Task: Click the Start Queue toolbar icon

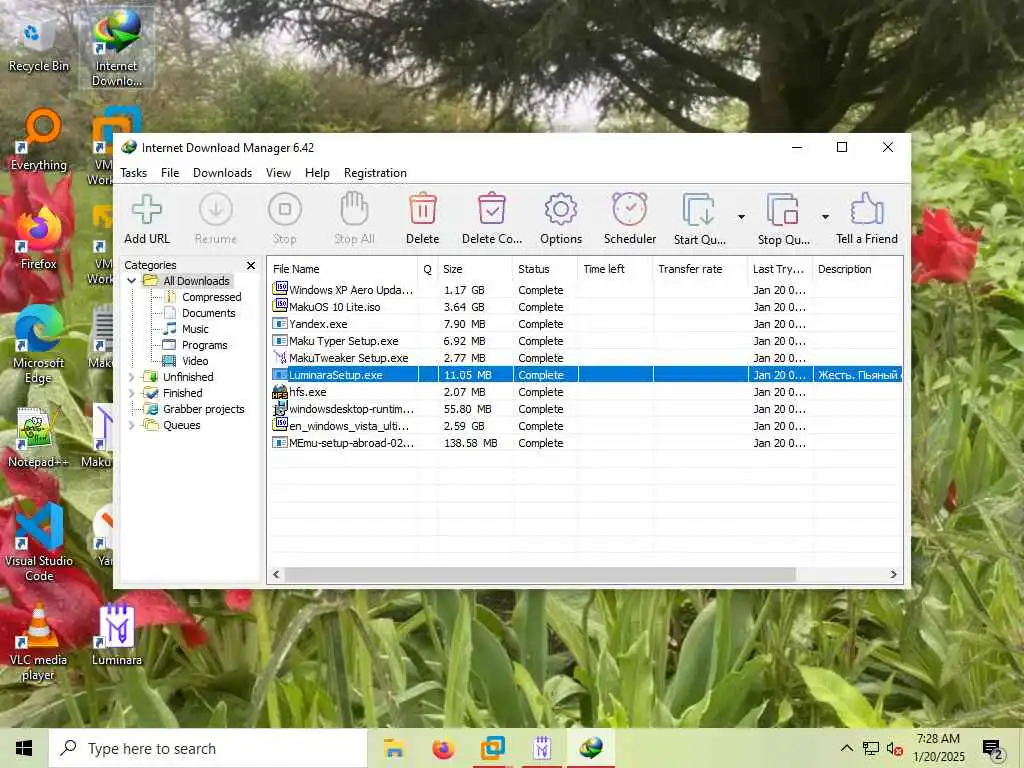Action: (x=698, y=210)
